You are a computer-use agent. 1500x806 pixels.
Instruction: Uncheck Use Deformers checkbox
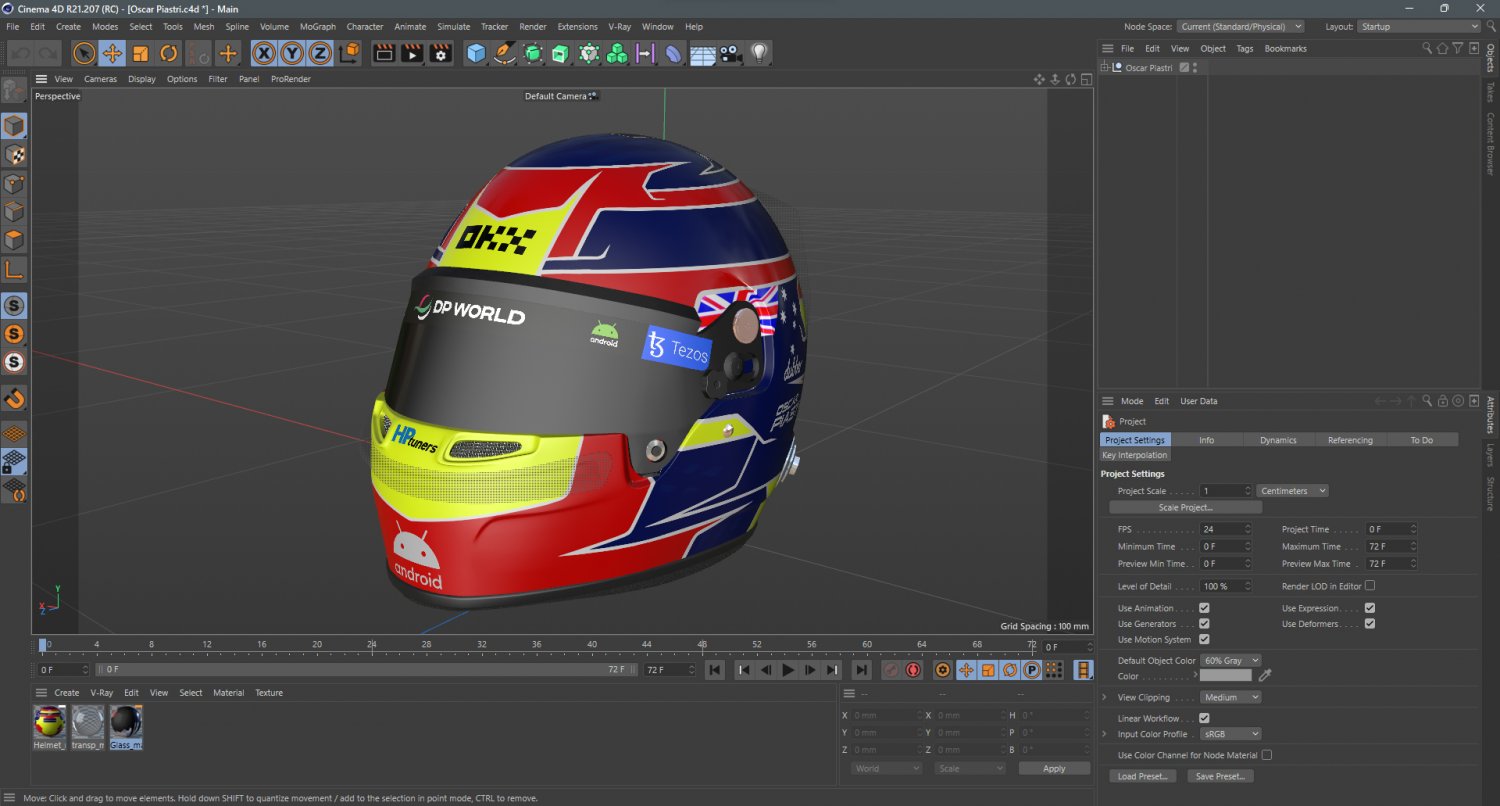(x=1369, y=624)
